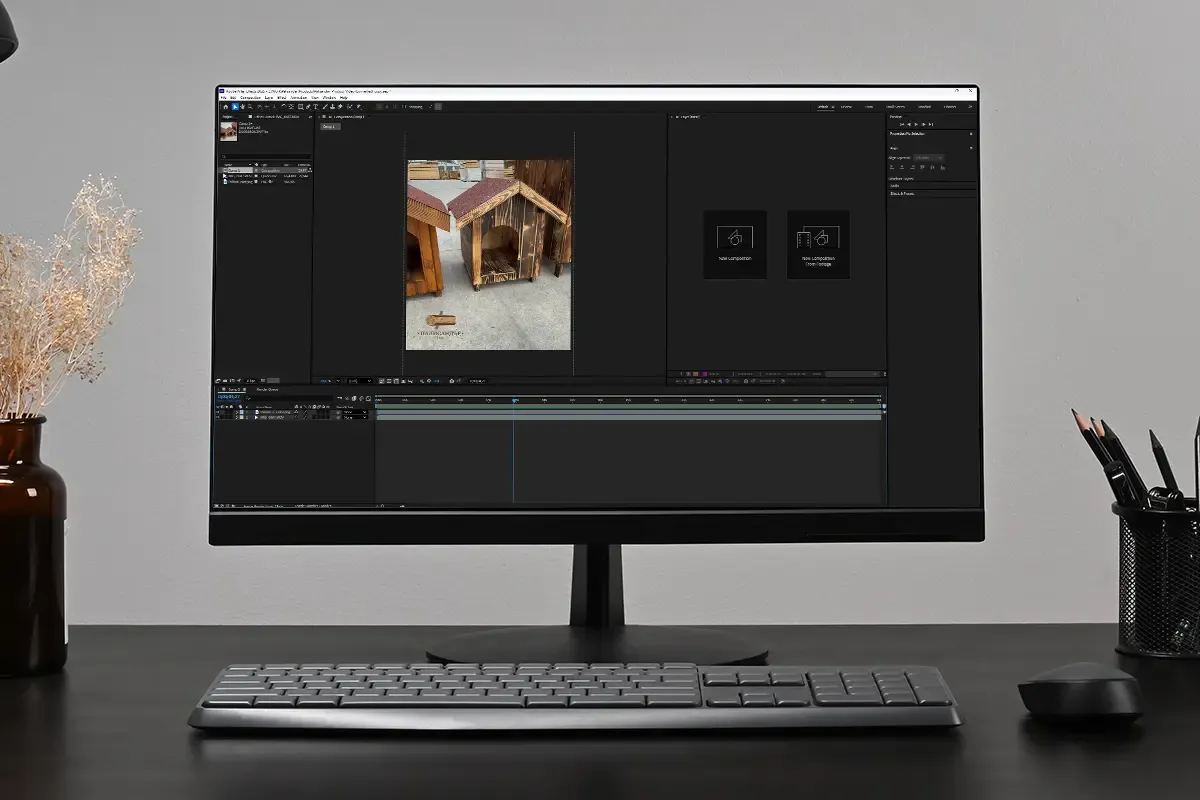Select the Eraser tool
1200x800 pixels.
pos(340,107)
